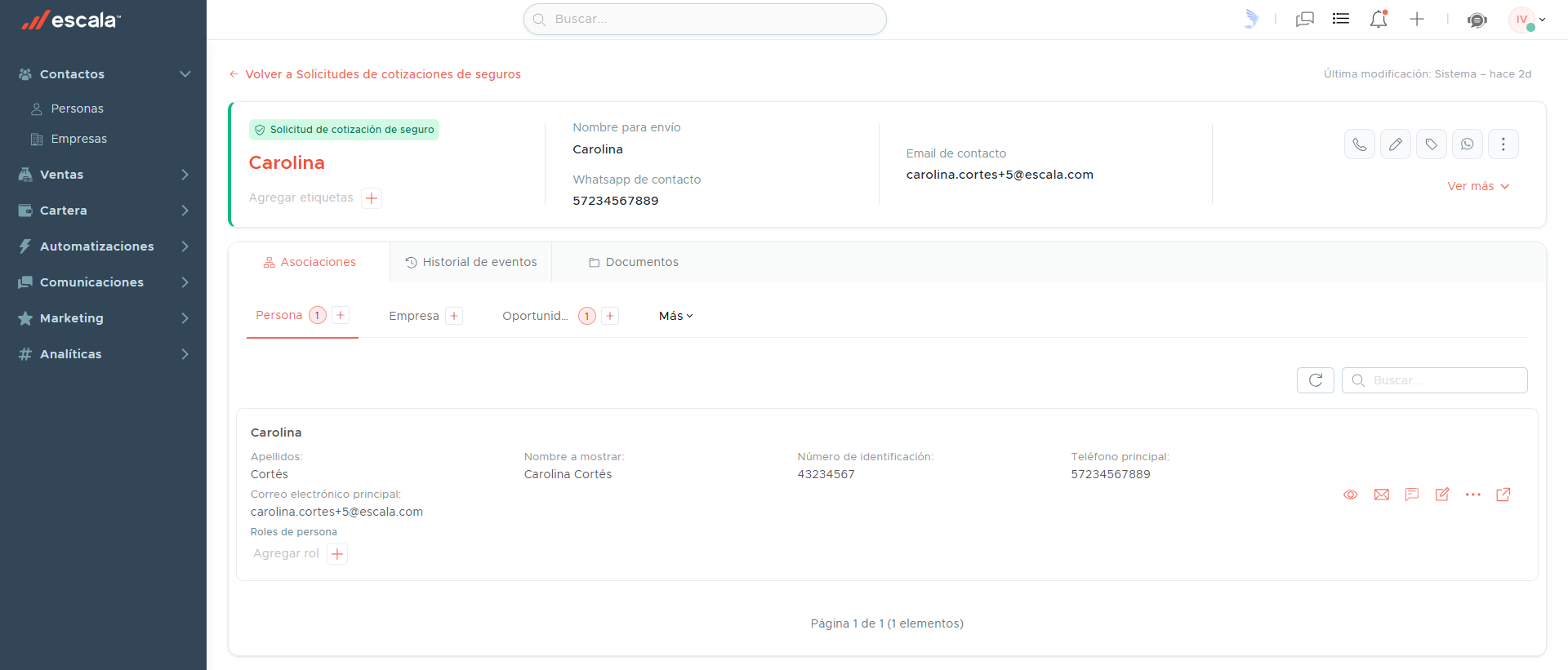View Carolina record with eye icon
1568x670 pixels.
tap(1351, 495)
